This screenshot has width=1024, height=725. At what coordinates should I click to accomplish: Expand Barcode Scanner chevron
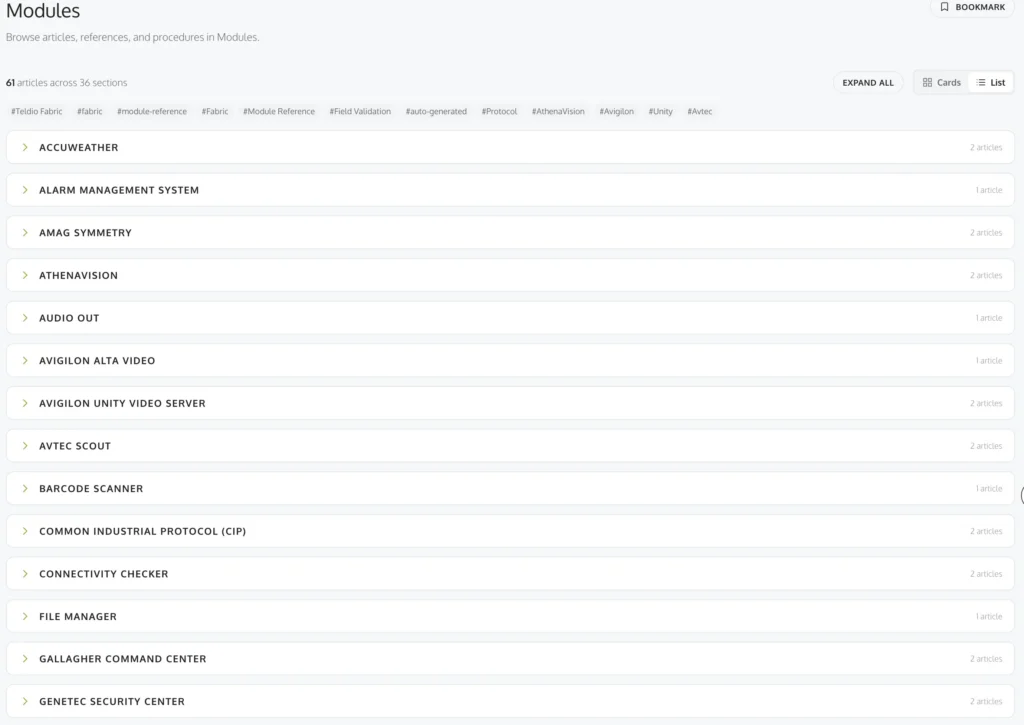click(25, 489)
